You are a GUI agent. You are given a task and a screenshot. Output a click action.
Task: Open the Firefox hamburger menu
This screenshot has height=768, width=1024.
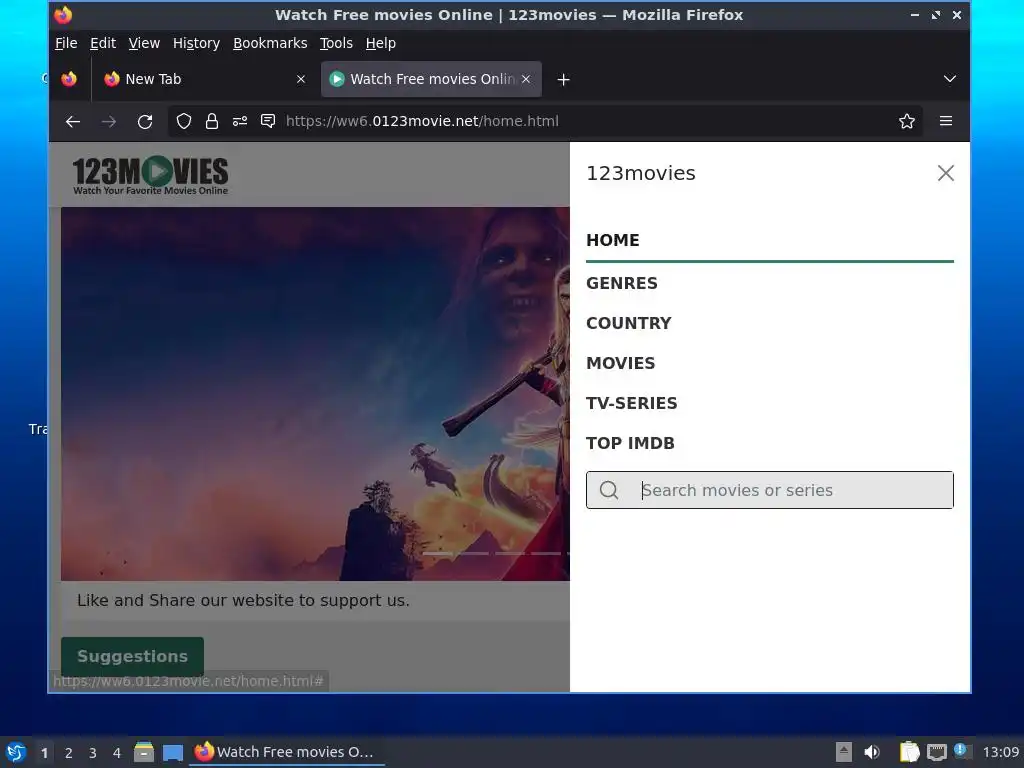point(946,121)
